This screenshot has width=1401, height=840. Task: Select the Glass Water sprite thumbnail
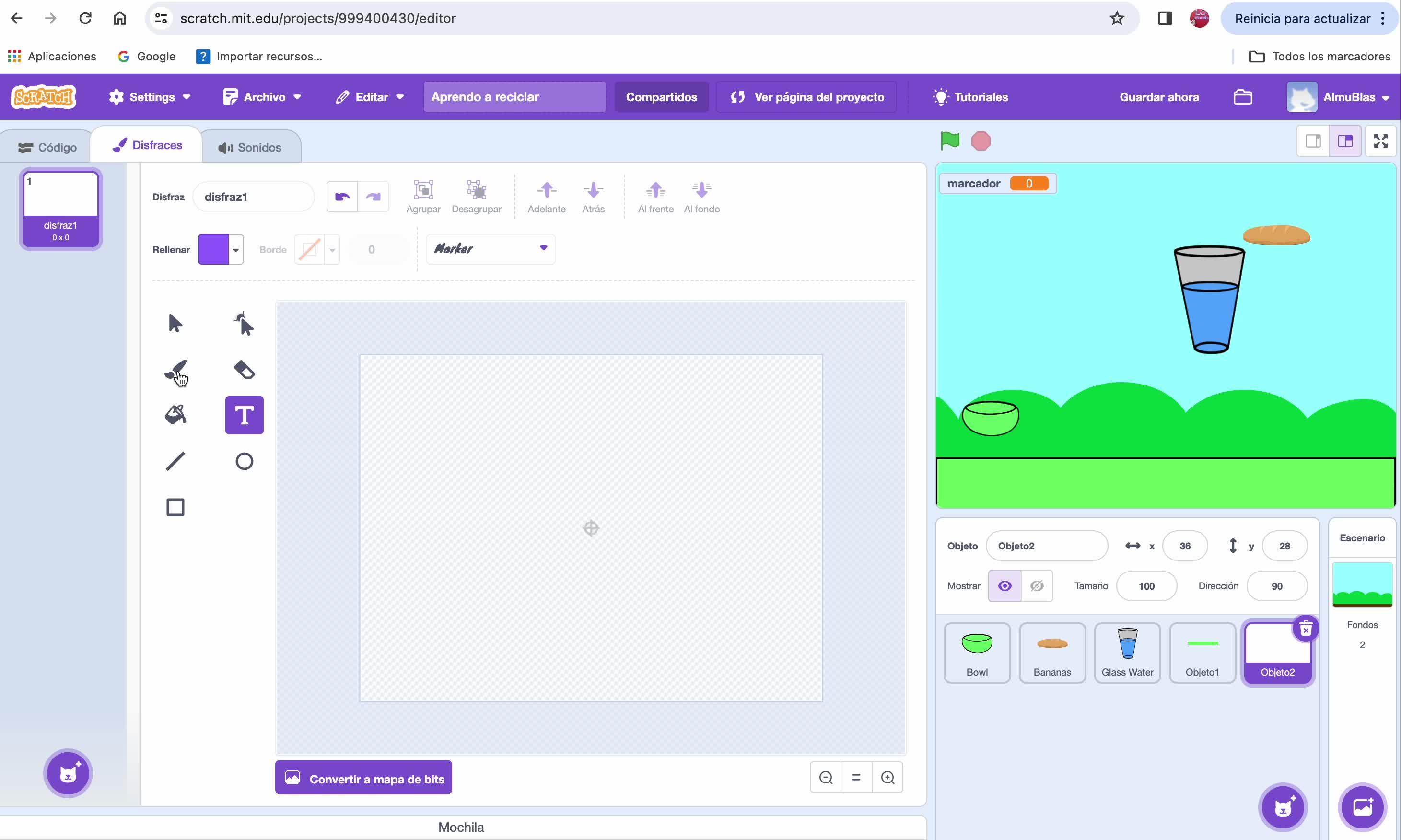point(1126,652)
